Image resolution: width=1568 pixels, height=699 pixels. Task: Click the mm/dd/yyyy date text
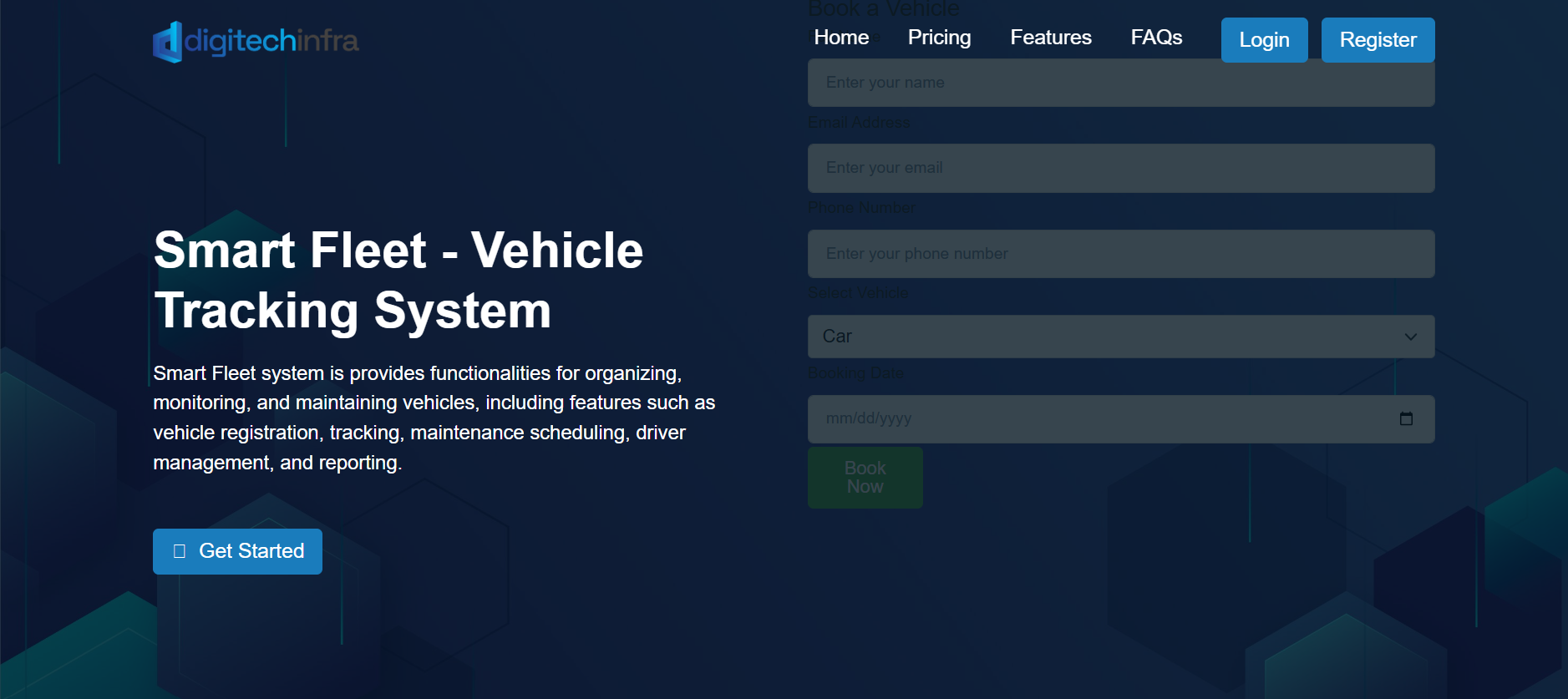(869, 418)
